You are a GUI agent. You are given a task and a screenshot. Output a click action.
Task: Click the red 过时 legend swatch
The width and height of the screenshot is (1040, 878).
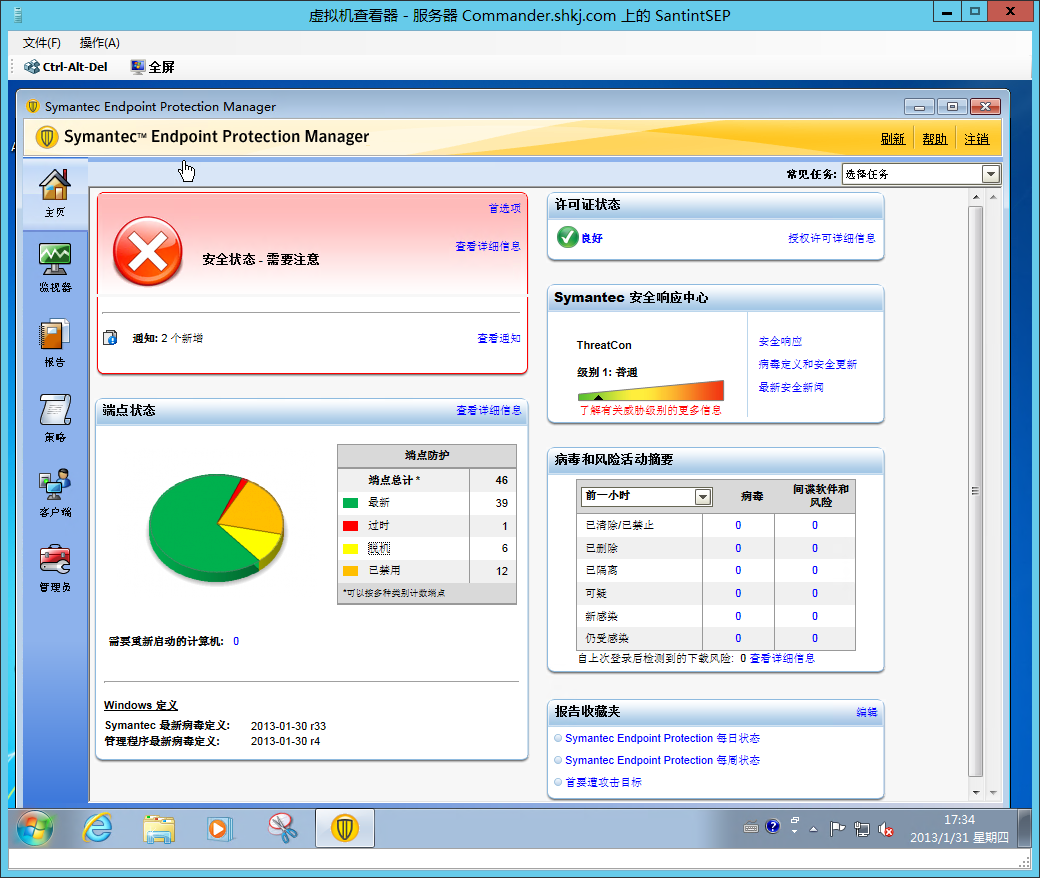tap(350, 526)
